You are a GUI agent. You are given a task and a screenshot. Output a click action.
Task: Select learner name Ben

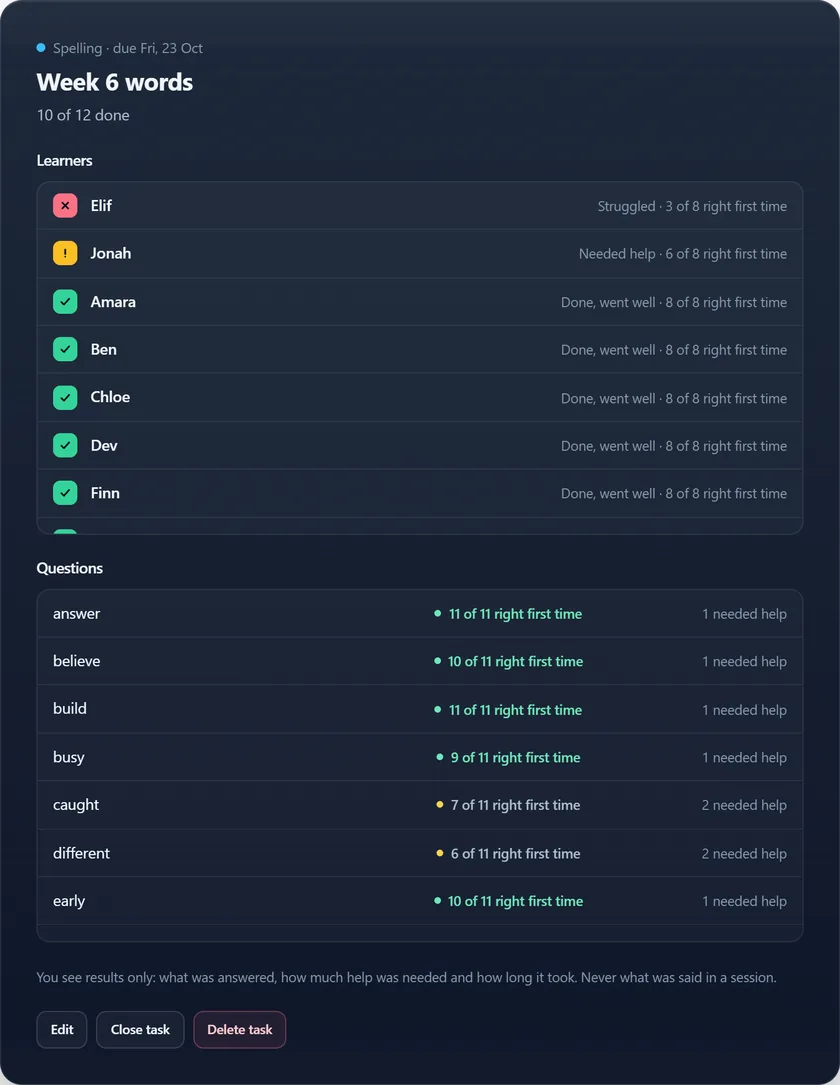[103, 349]
